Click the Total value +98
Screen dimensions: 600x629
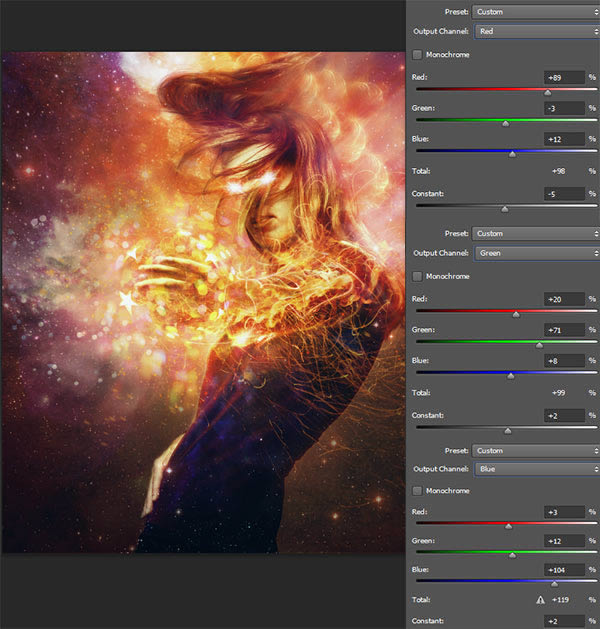(x=559, y=171)
